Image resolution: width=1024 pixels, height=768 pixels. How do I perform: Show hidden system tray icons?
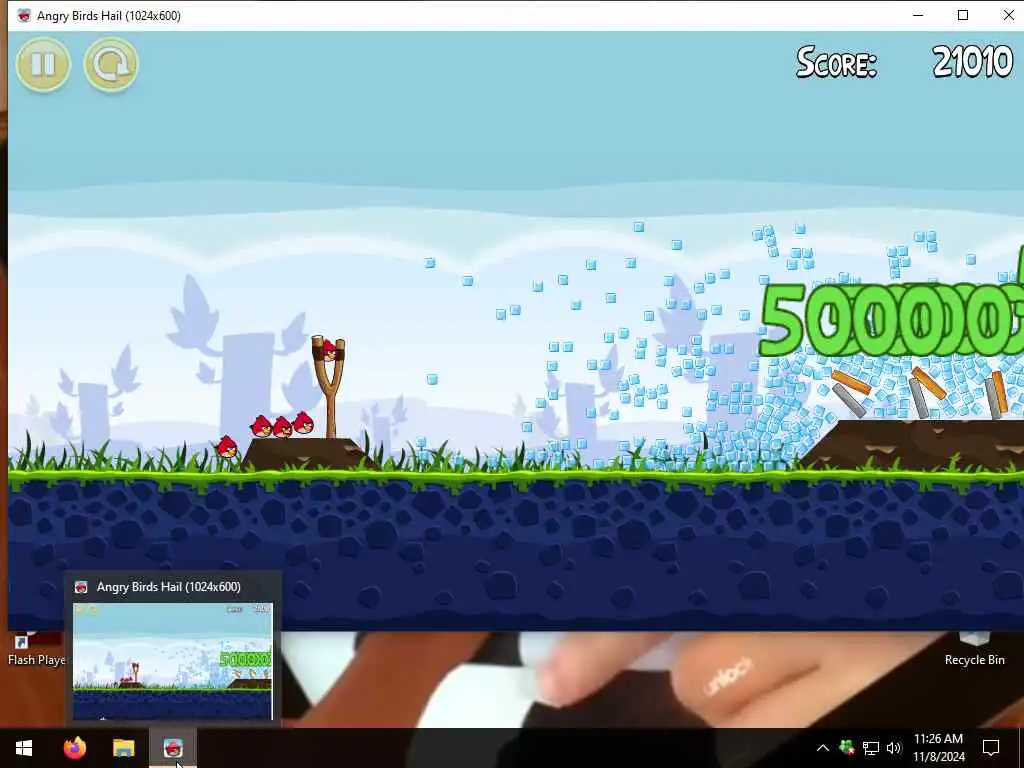[823, 748]
